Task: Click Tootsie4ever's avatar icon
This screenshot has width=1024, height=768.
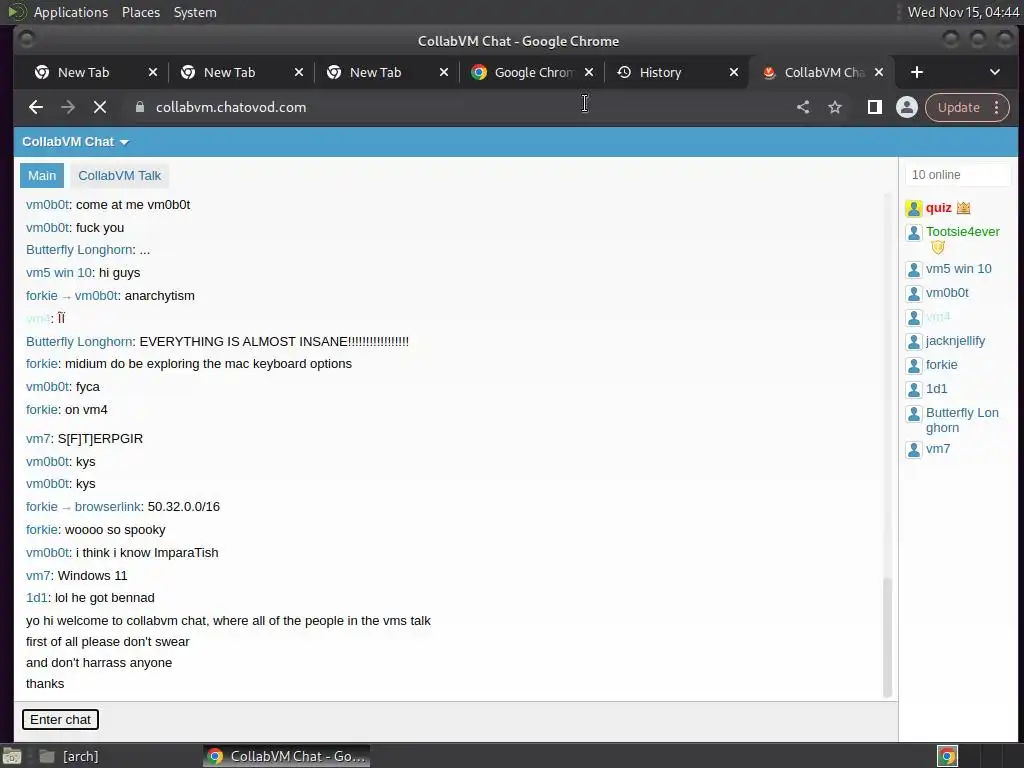Action: click(x=914, y=232)
